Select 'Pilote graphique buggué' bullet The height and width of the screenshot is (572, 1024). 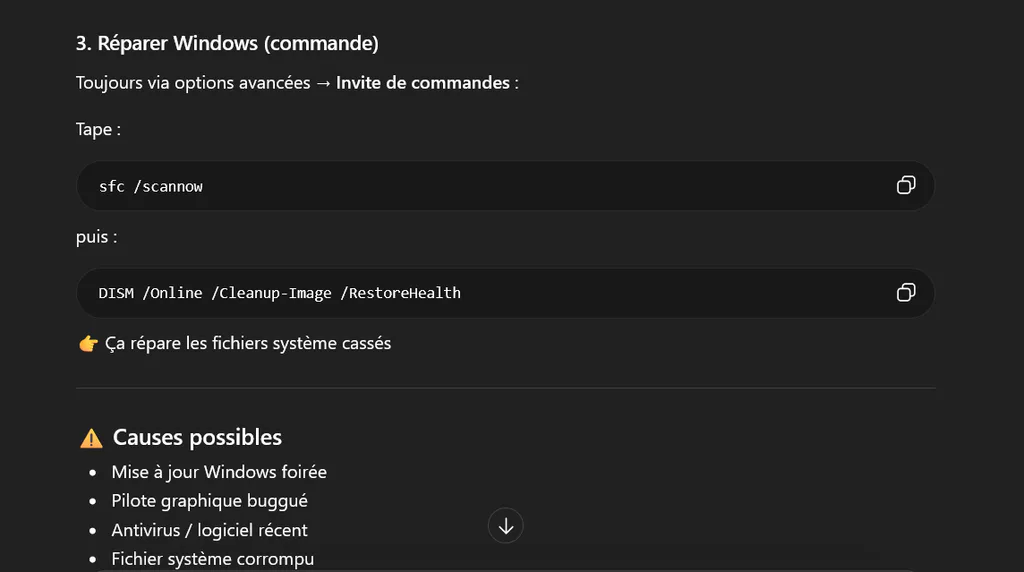[x=209, y=501]
